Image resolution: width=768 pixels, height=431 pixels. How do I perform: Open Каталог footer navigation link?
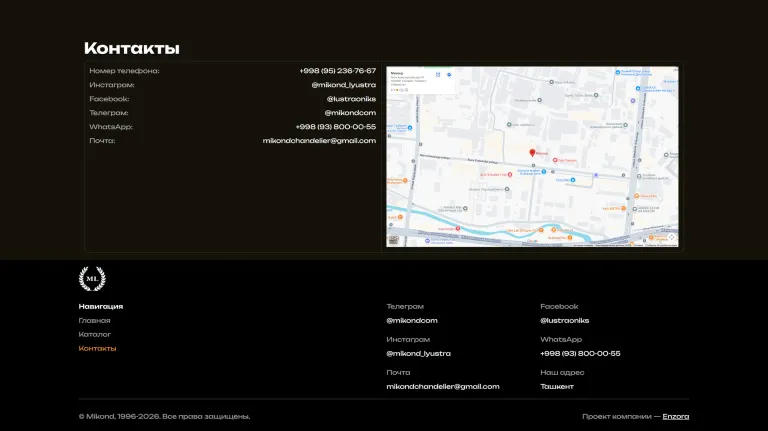click(95, 335)
